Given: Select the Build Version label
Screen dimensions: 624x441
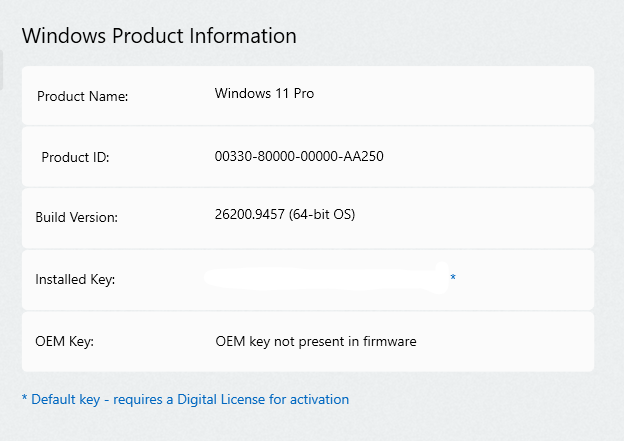Looking at the screenshot, I should 76,217.
